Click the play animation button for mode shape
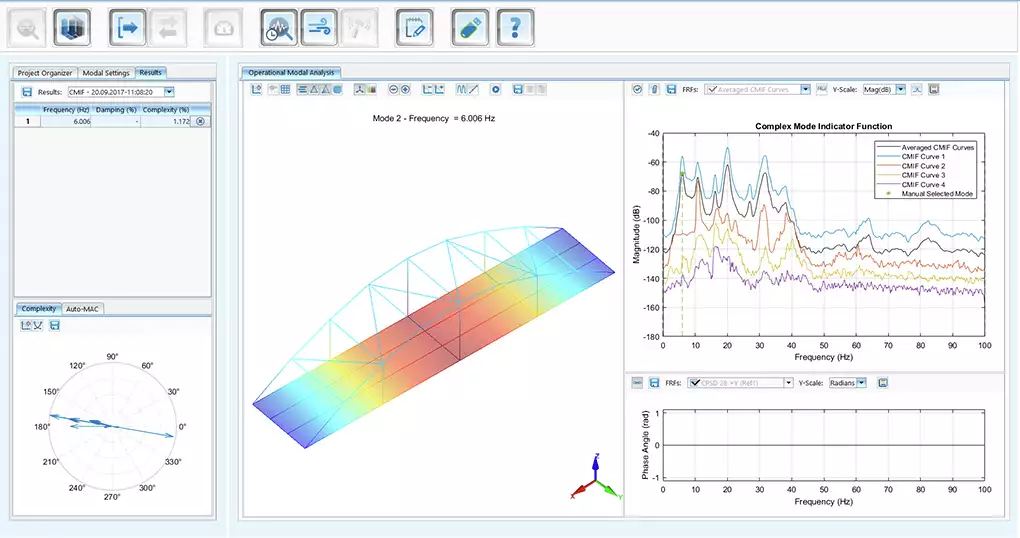Screen dimensions: 1020x538 coord(495,90)
